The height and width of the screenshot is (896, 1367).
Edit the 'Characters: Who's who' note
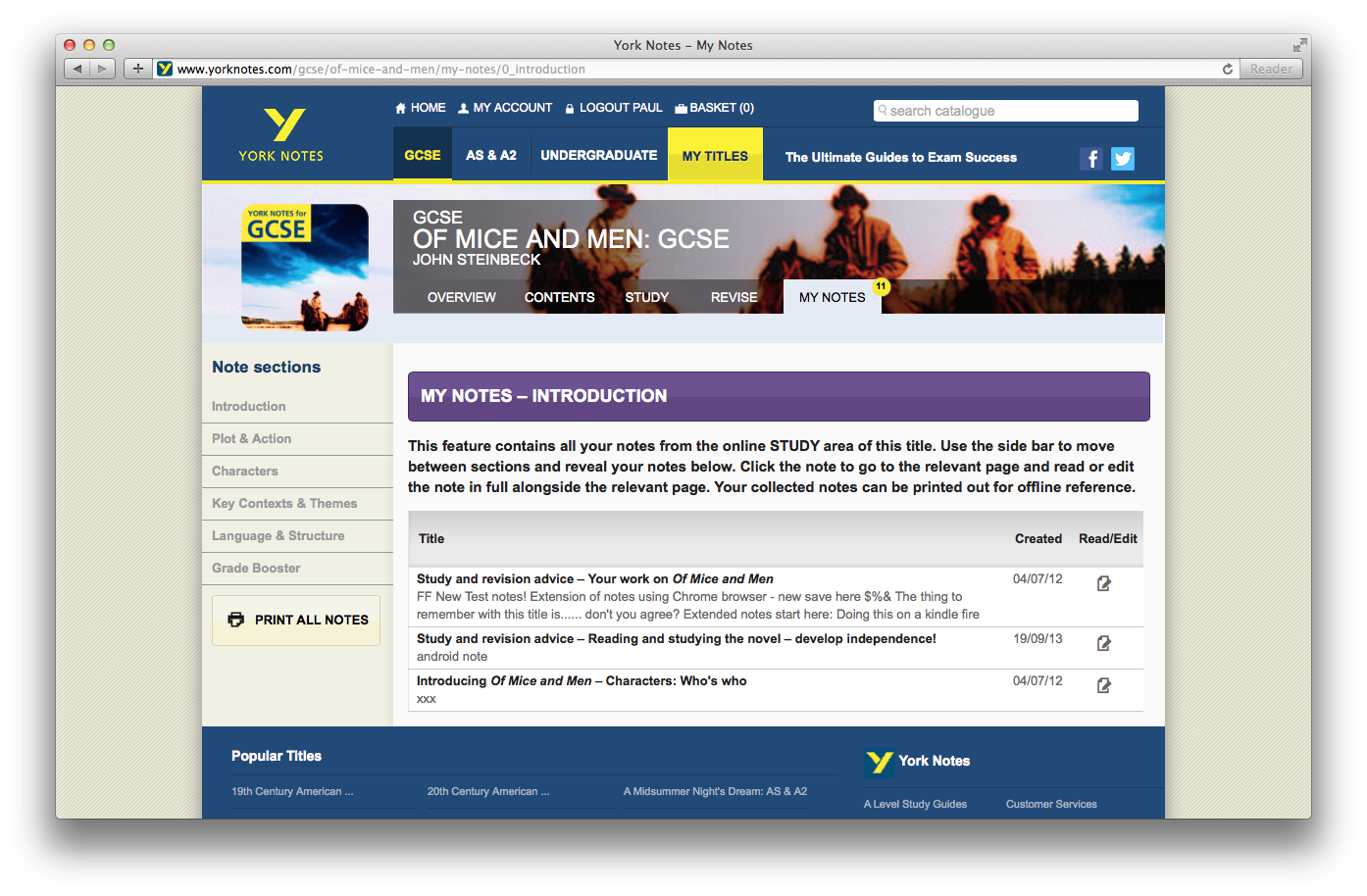tap(1103, 685)
